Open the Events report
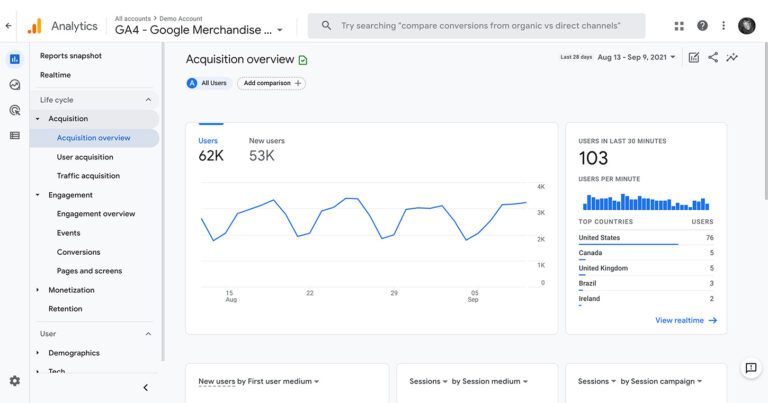 click(x=69, y=233)
